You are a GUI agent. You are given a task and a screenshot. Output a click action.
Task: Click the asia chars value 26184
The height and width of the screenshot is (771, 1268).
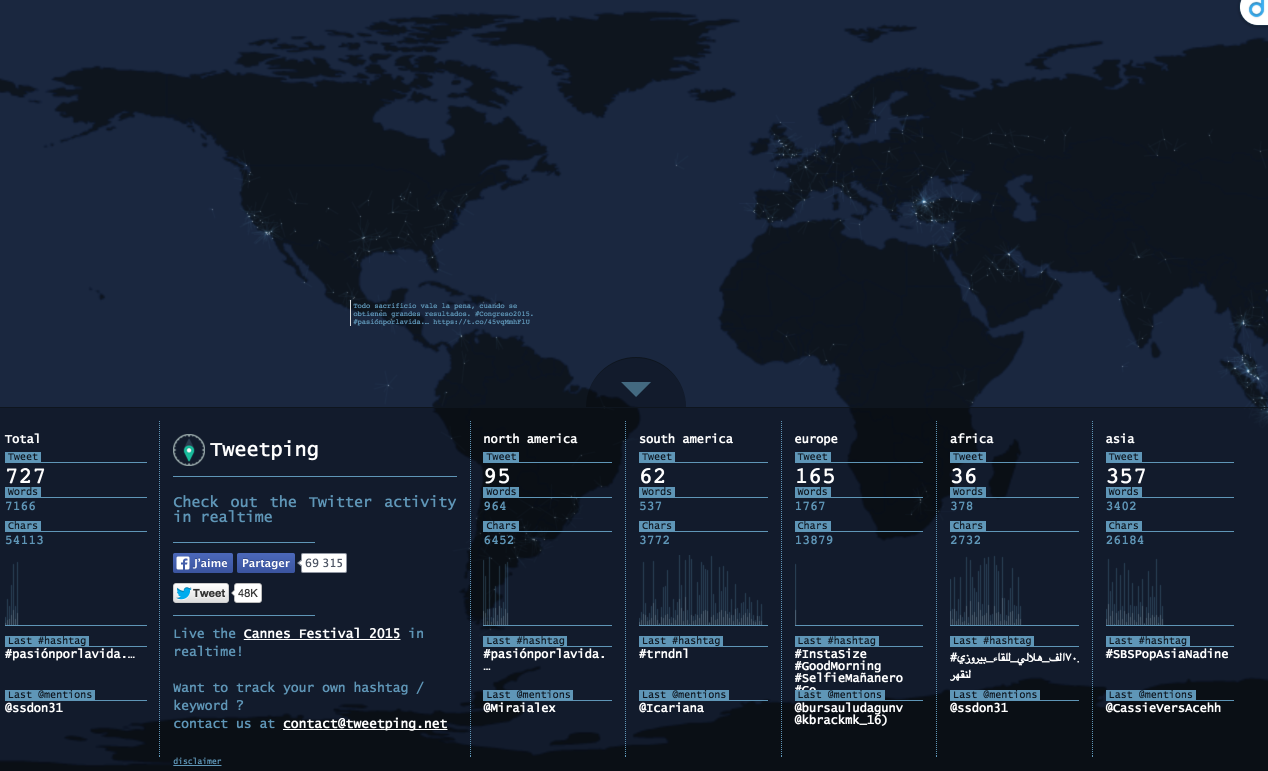click(x=1125, y=540)
